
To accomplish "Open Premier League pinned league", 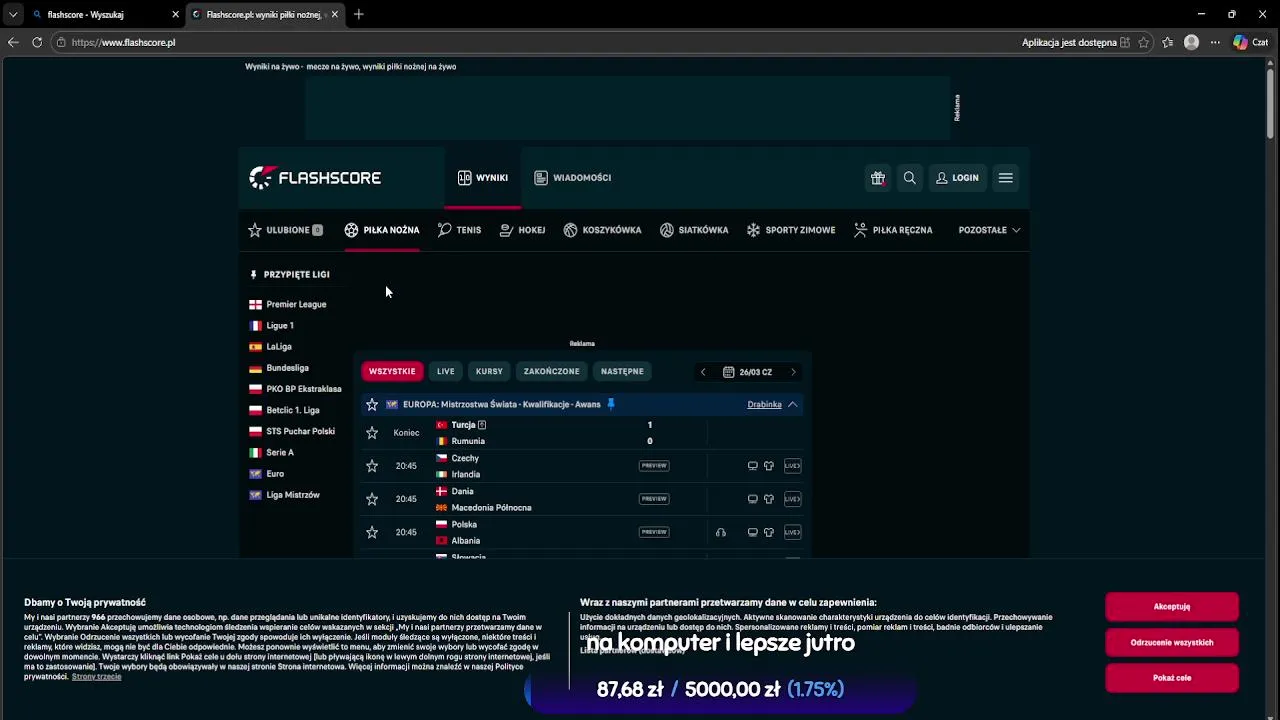I will point(288,304).
